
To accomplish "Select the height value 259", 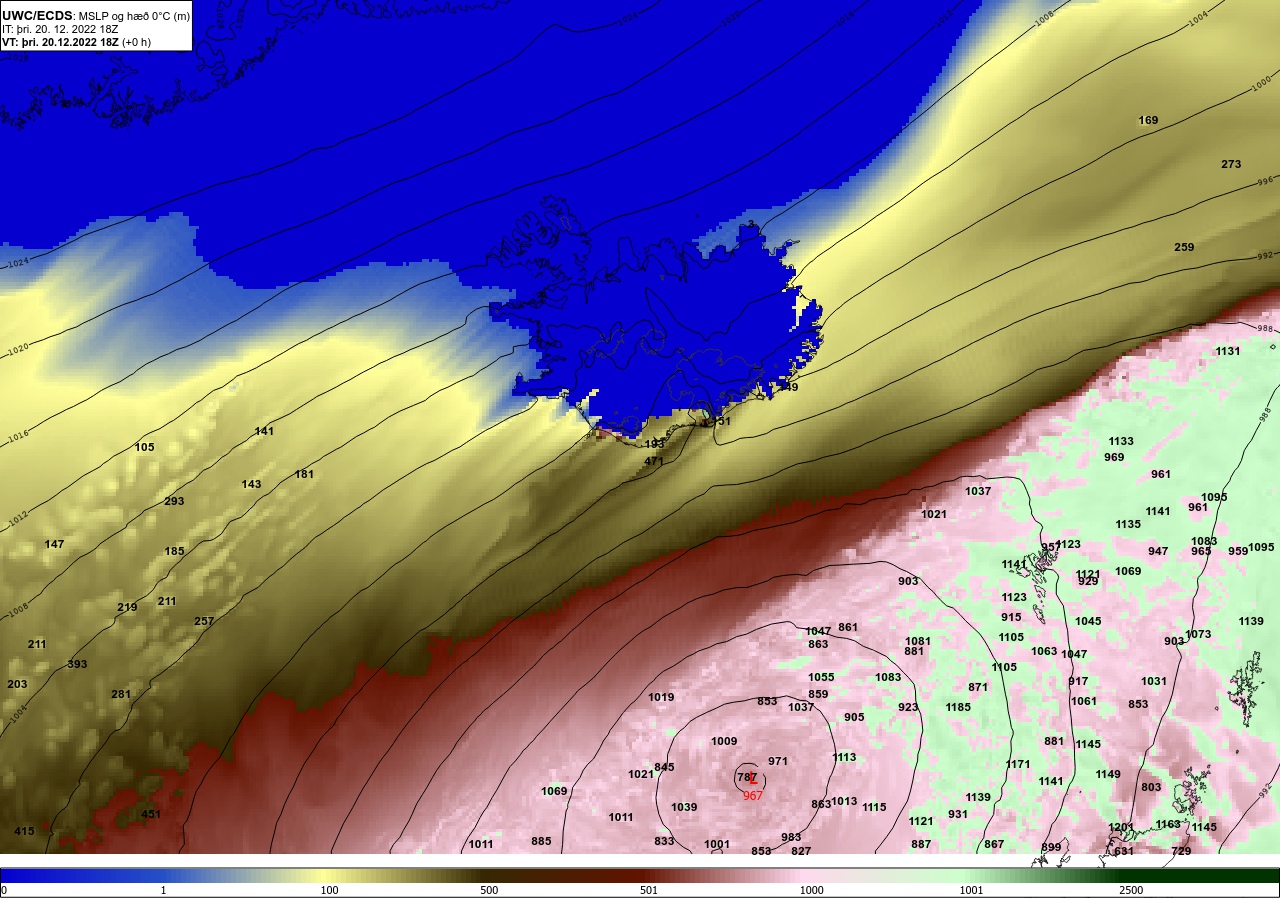I will 1184,247.
